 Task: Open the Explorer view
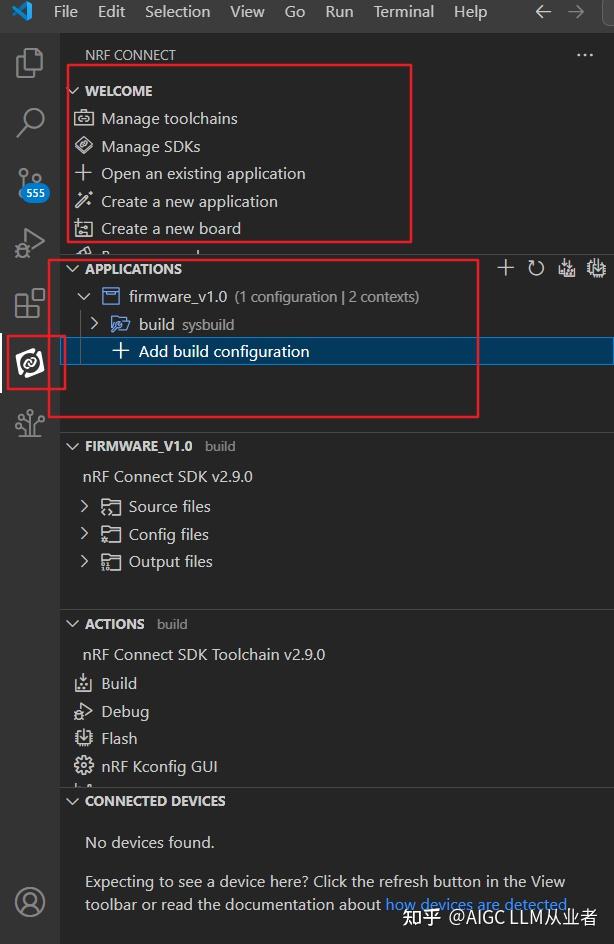[x=30, y=65]
